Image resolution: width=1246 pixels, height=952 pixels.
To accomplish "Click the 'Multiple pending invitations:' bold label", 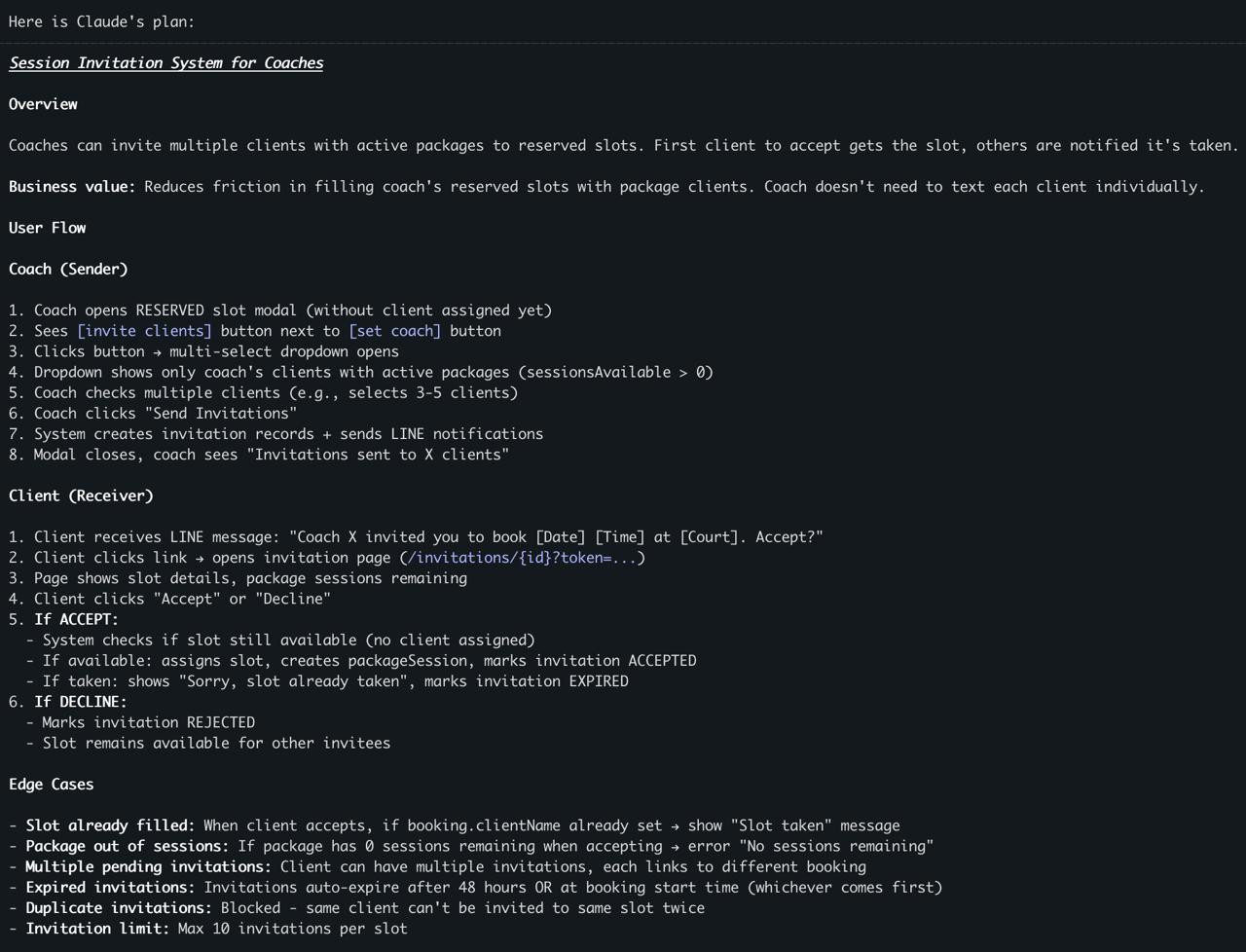I will point(148,867).
